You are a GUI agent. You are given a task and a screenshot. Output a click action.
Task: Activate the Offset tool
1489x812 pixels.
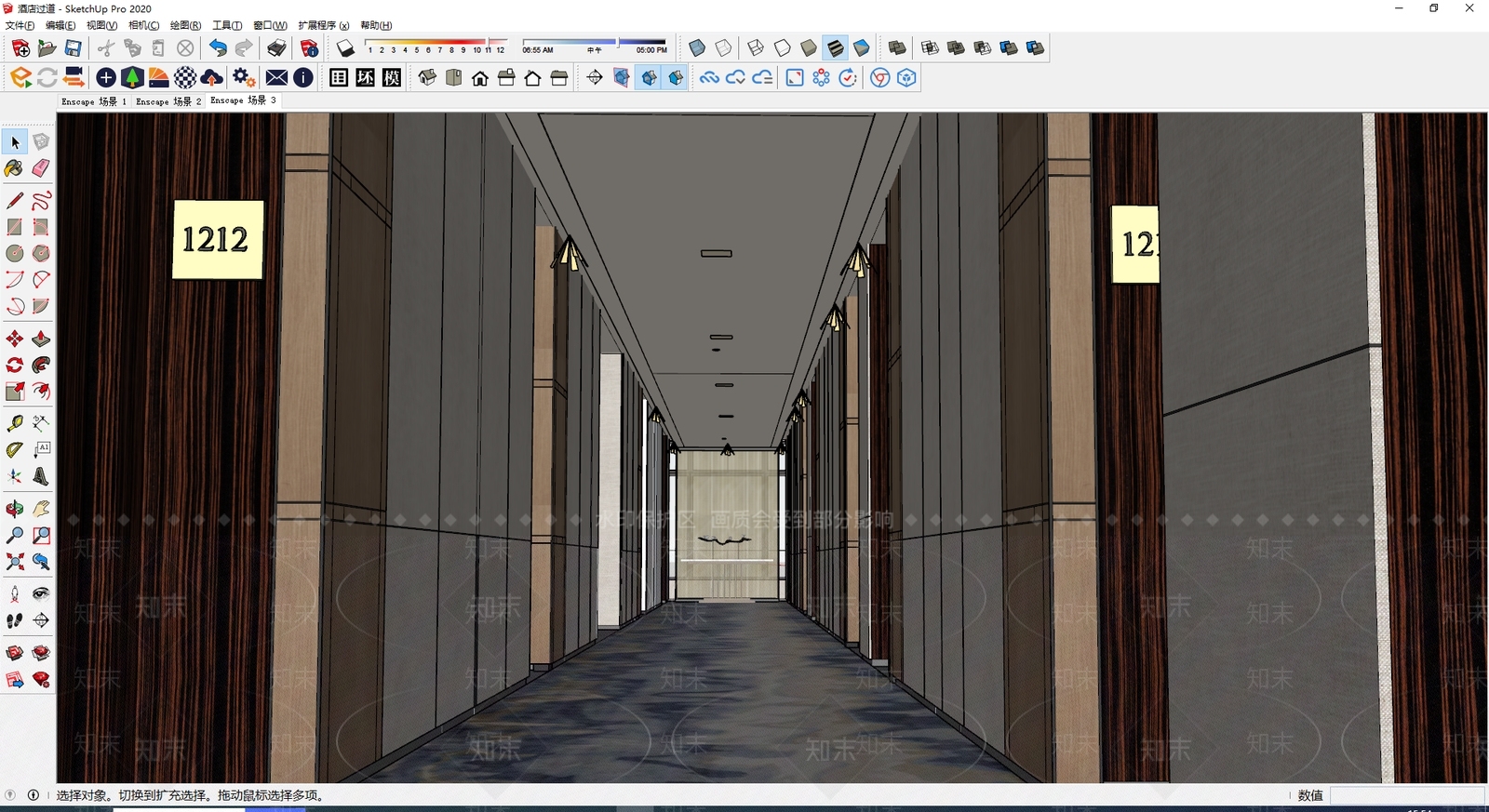pos(41,391)
